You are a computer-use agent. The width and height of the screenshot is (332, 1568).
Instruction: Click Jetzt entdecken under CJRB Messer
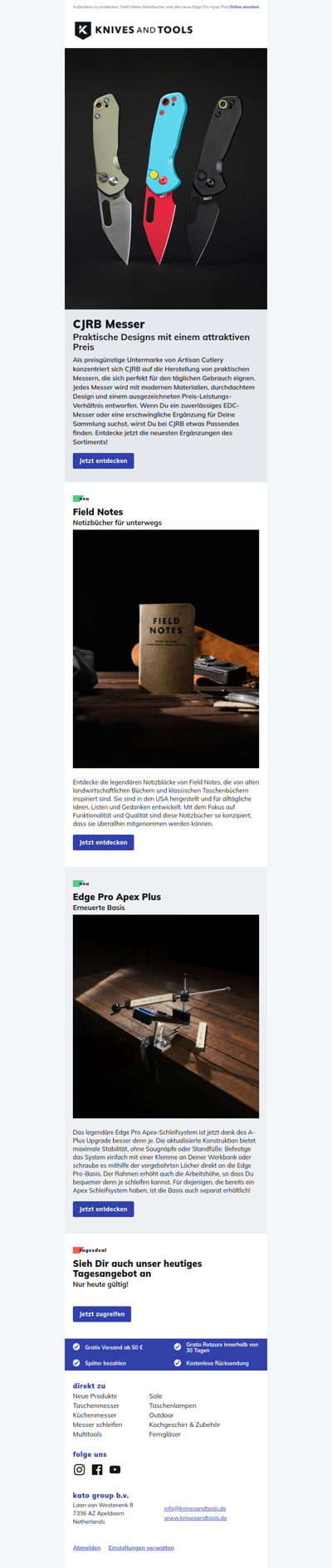(104, 460)
